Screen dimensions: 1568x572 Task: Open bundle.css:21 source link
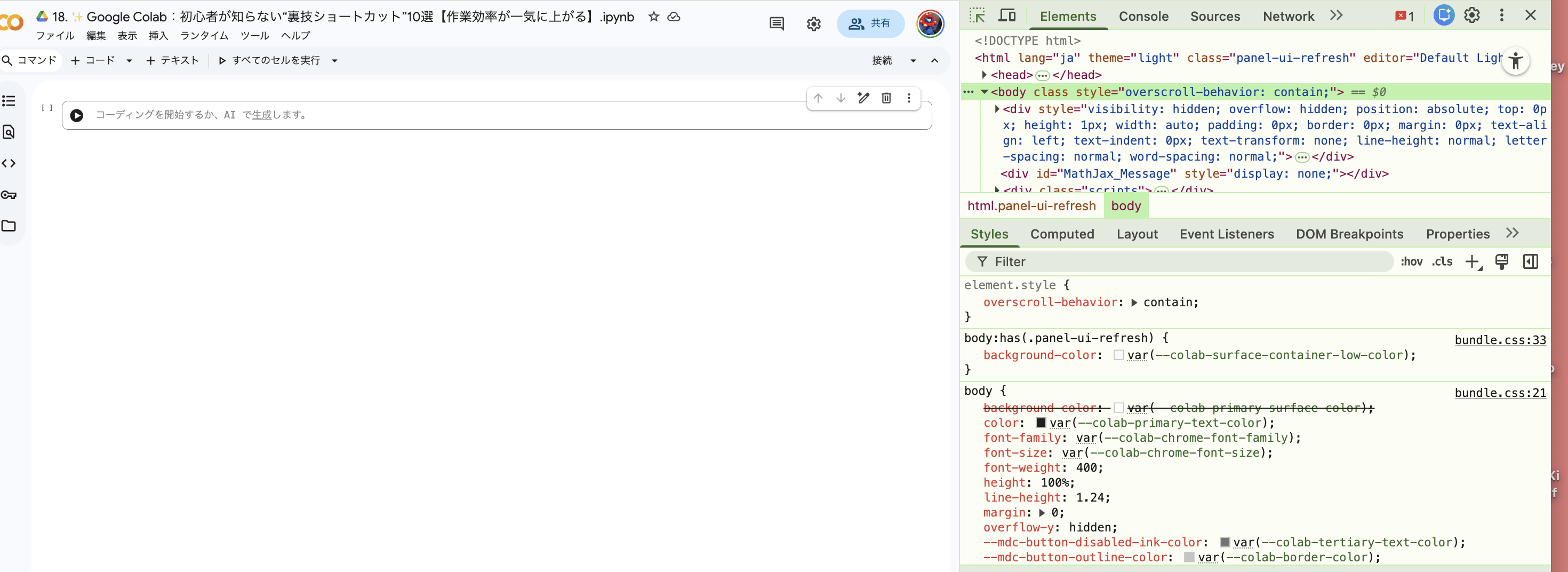(x=1500, y=392)
